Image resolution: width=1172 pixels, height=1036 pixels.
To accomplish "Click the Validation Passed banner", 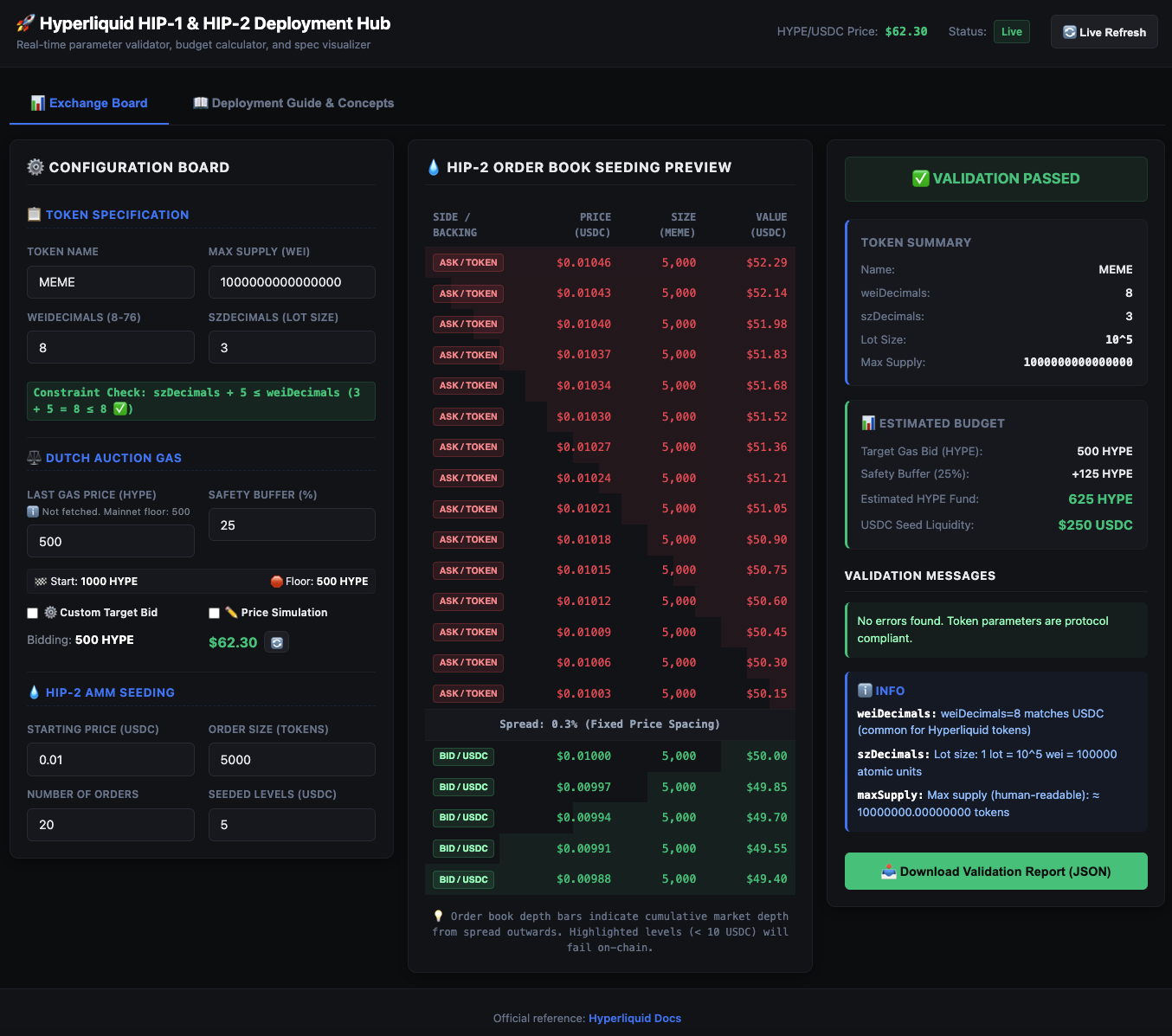I will point(996,179).
